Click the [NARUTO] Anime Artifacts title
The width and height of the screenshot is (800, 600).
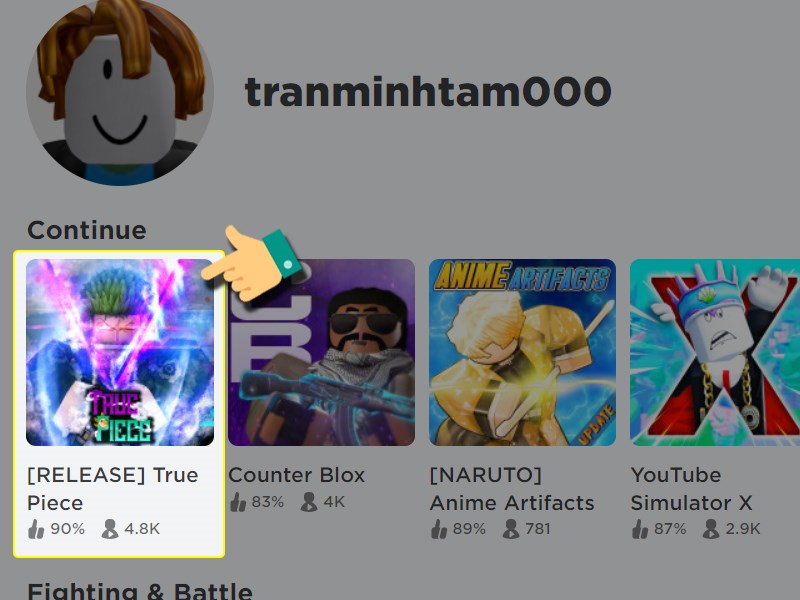512,489
